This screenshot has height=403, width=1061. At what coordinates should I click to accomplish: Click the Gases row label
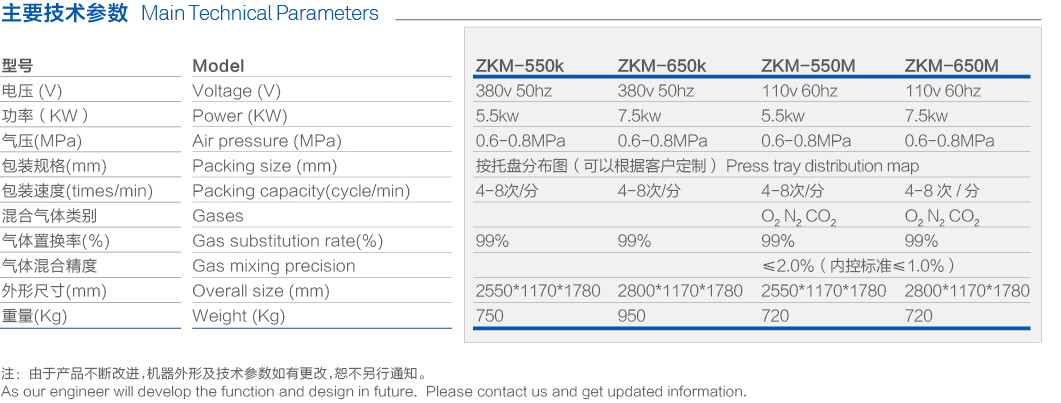tap(217, 216)
